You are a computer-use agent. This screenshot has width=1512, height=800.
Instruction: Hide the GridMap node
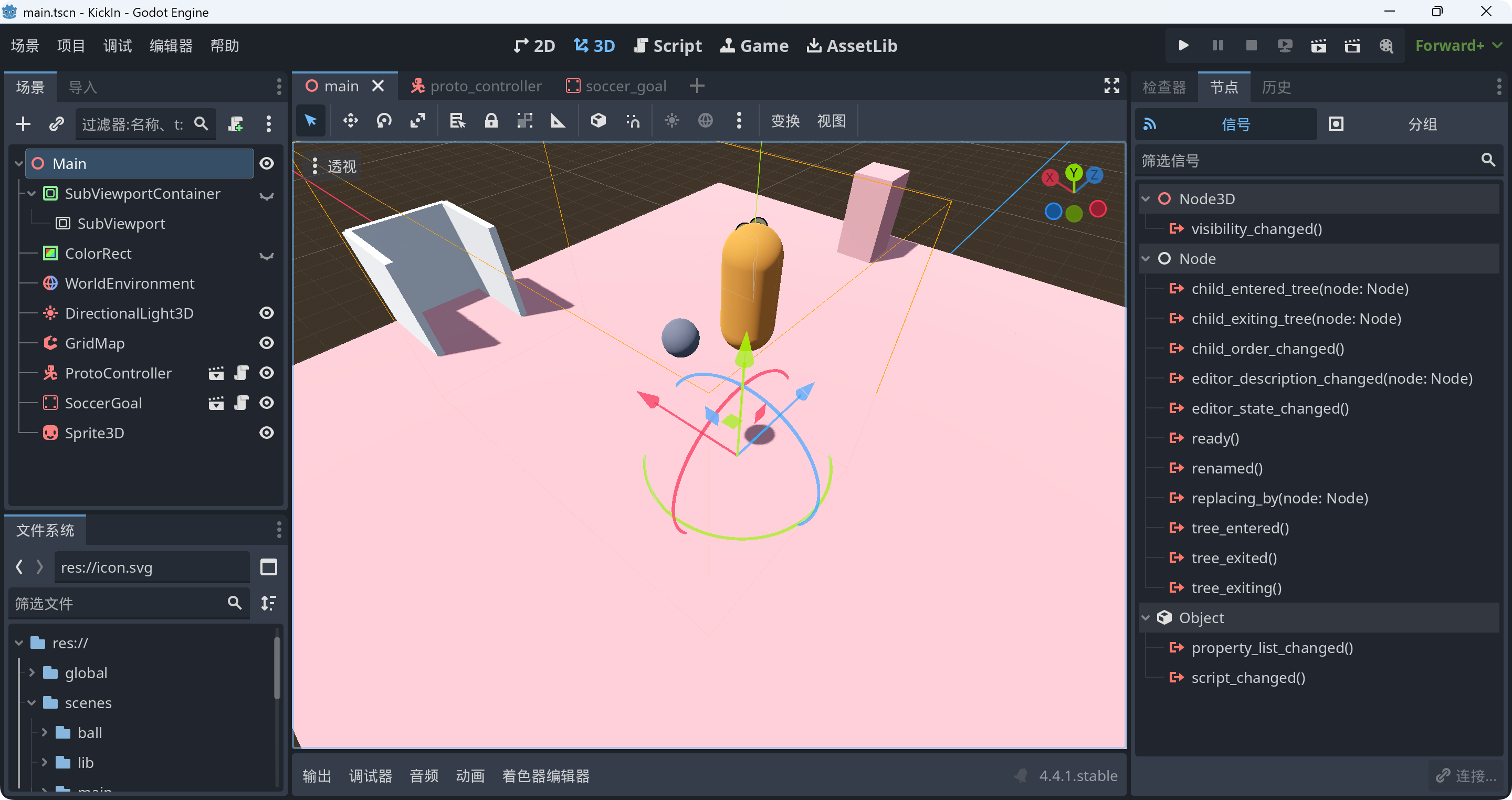(x=267, y=343)
